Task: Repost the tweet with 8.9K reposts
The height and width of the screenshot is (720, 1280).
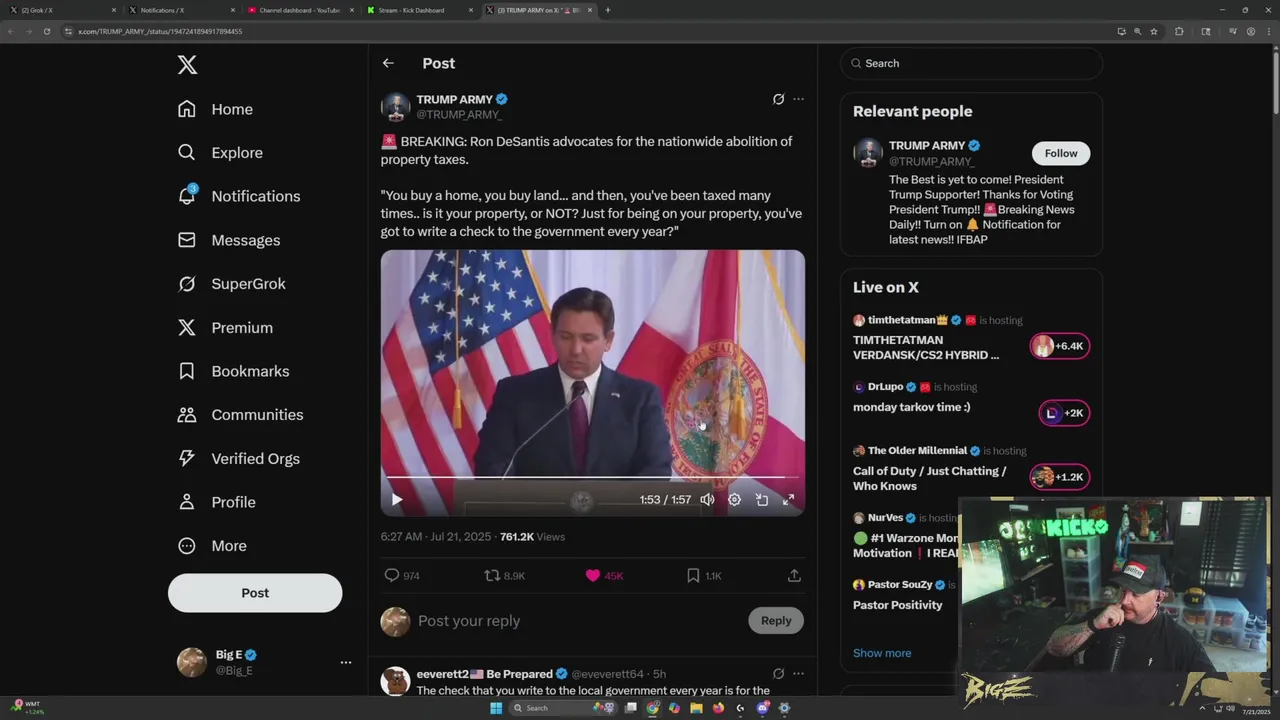Action: click(x=505, y=575)
